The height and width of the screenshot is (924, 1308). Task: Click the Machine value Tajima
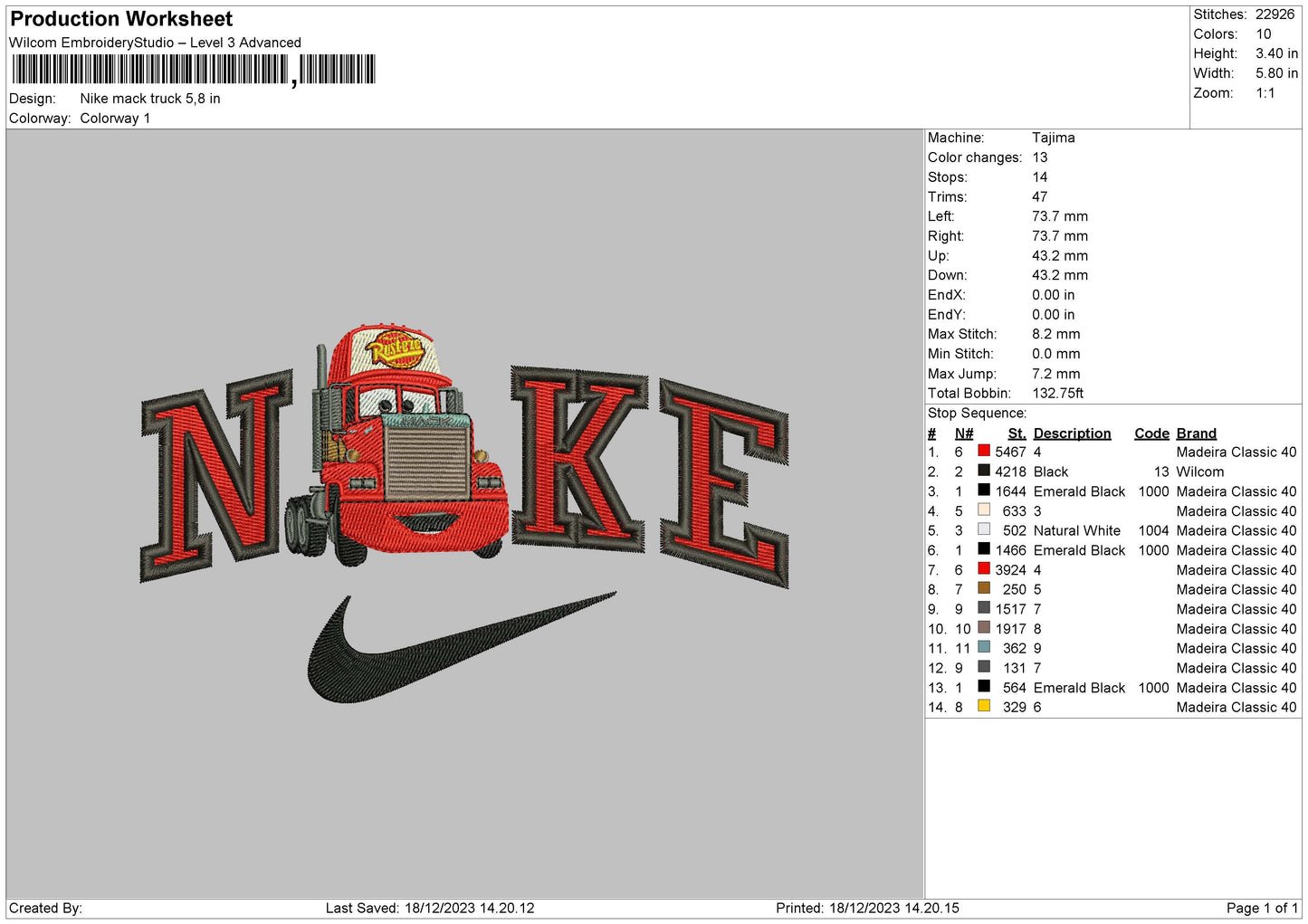[x=1054, y=138]
